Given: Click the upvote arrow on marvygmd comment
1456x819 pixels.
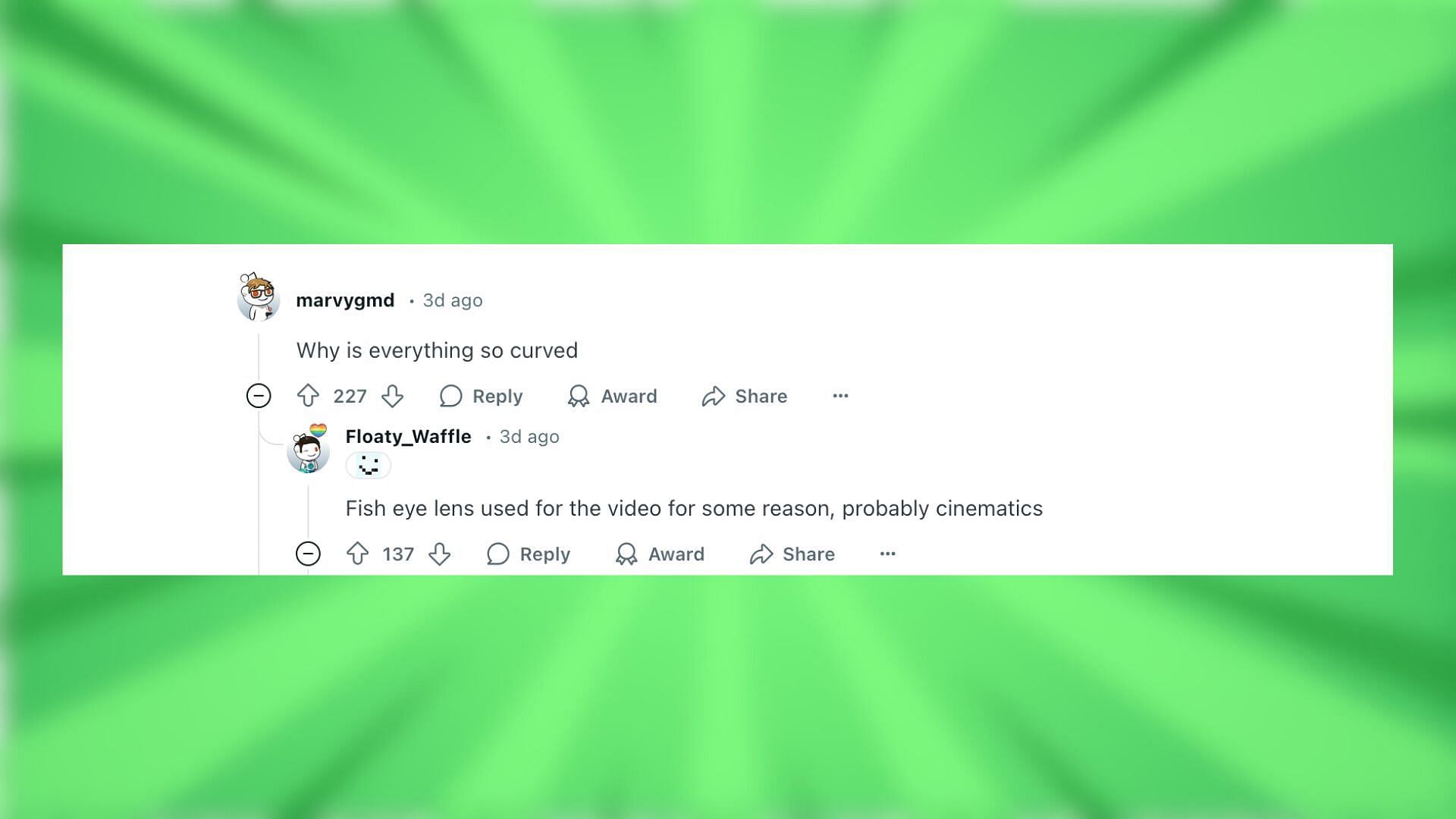Looking at the screenshot, I should pos(308,395).
